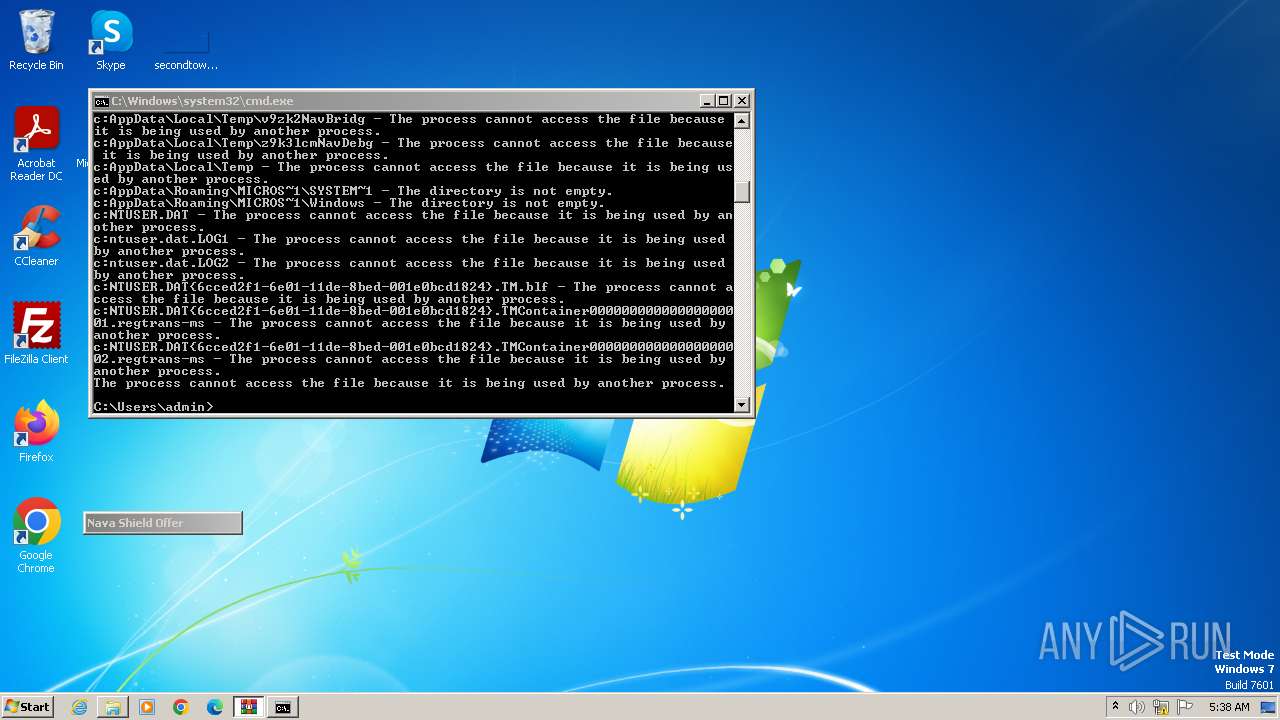Click the 5:38 AM system clock
The image size is (1280, 720).
(1229, 707)
